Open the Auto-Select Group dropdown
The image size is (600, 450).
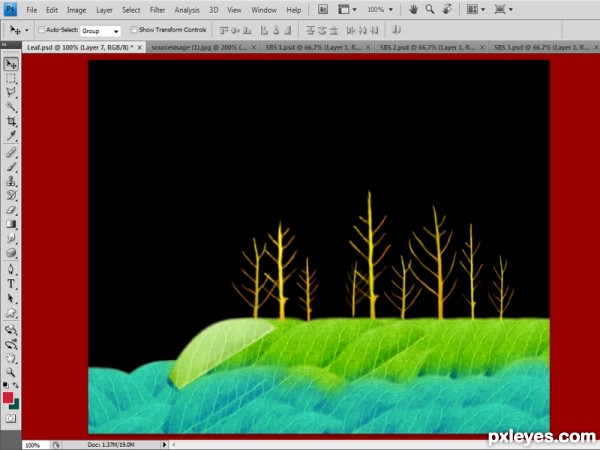click(x=100, y=31)
